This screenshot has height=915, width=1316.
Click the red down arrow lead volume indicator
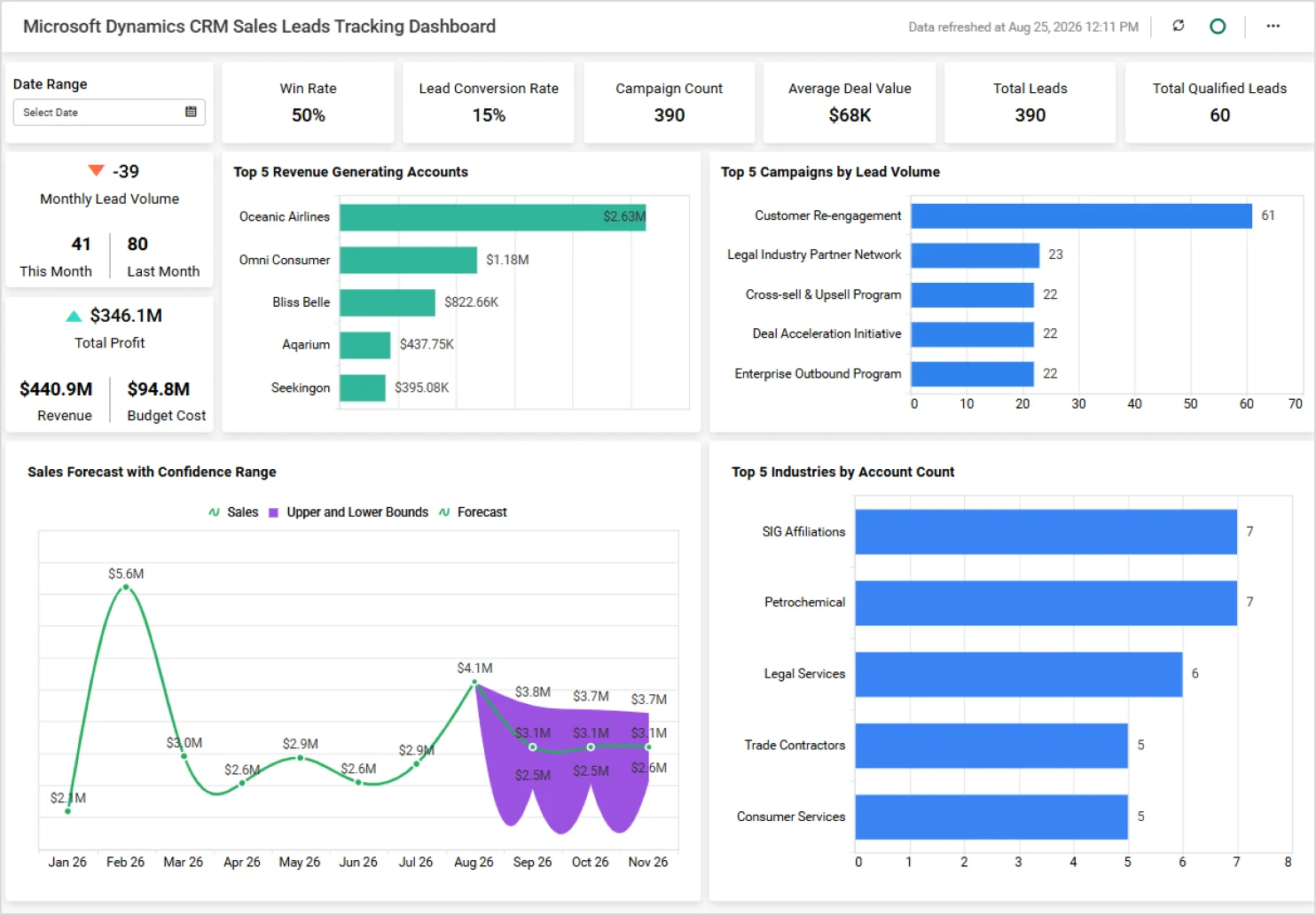[96, 170]
